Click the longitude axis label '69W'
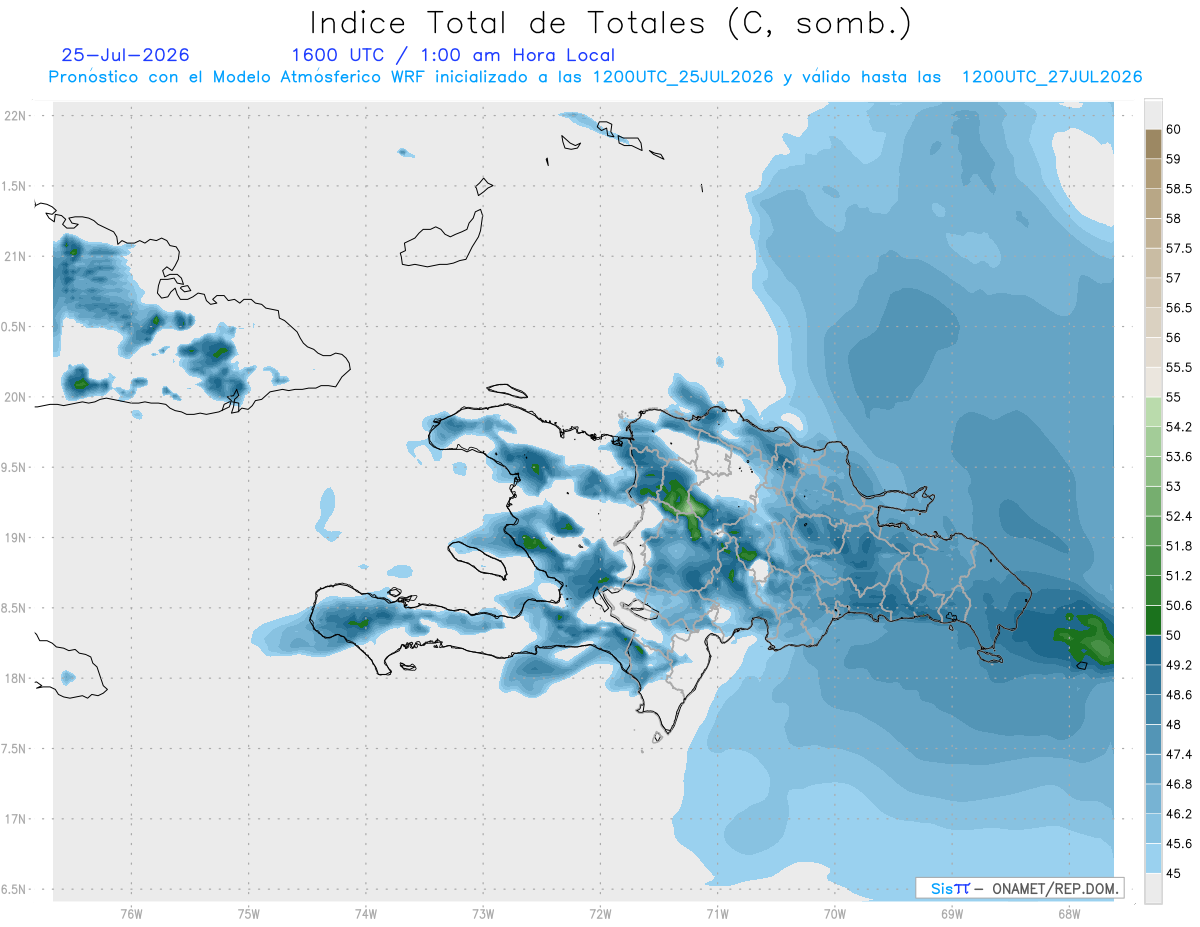 coord(951,914)
